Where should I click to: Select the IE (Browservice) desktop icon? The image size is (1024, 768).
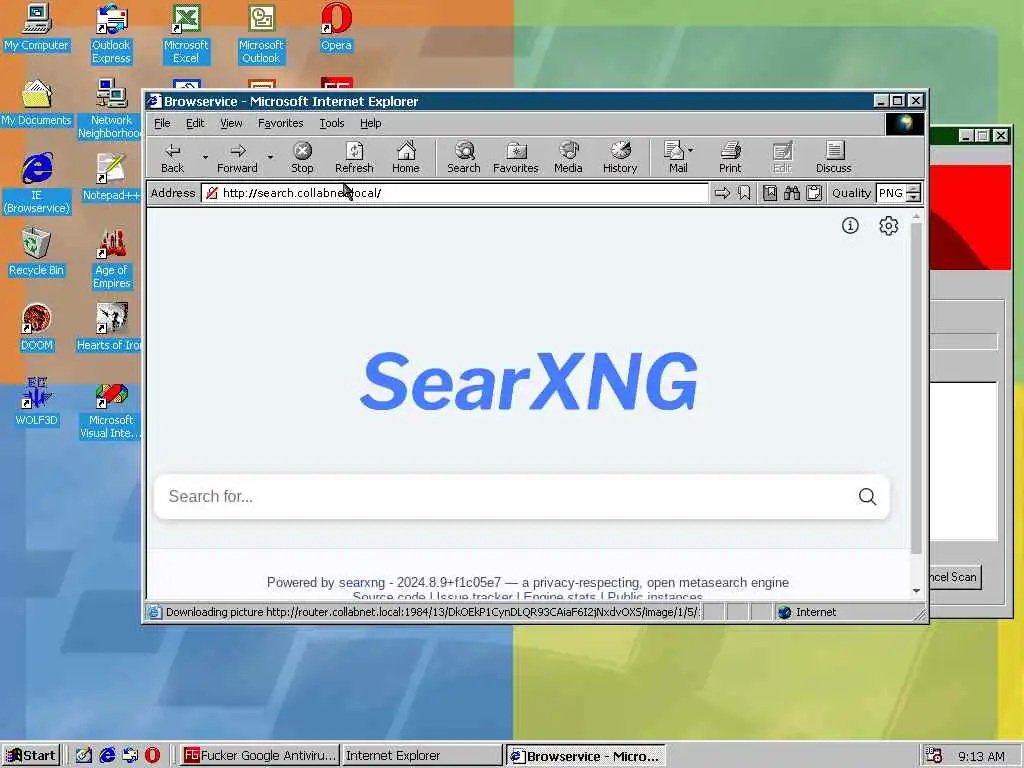click(x=36, y=184)
